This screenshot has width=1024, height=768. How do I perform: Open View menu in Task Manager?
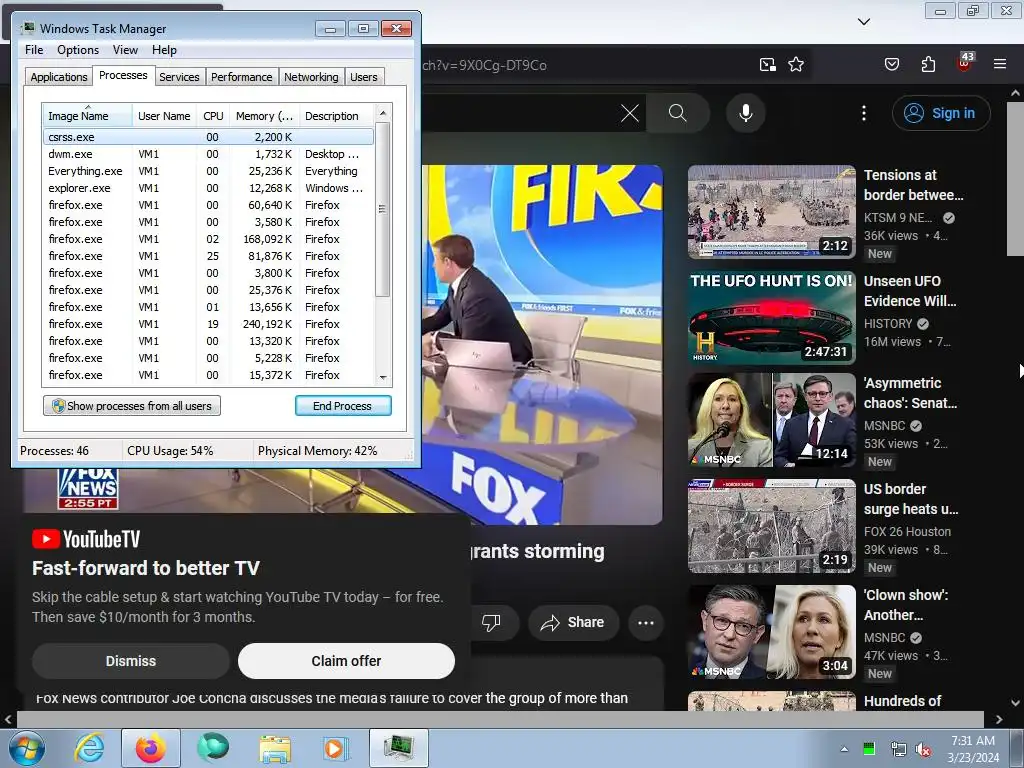click(125, 50)
